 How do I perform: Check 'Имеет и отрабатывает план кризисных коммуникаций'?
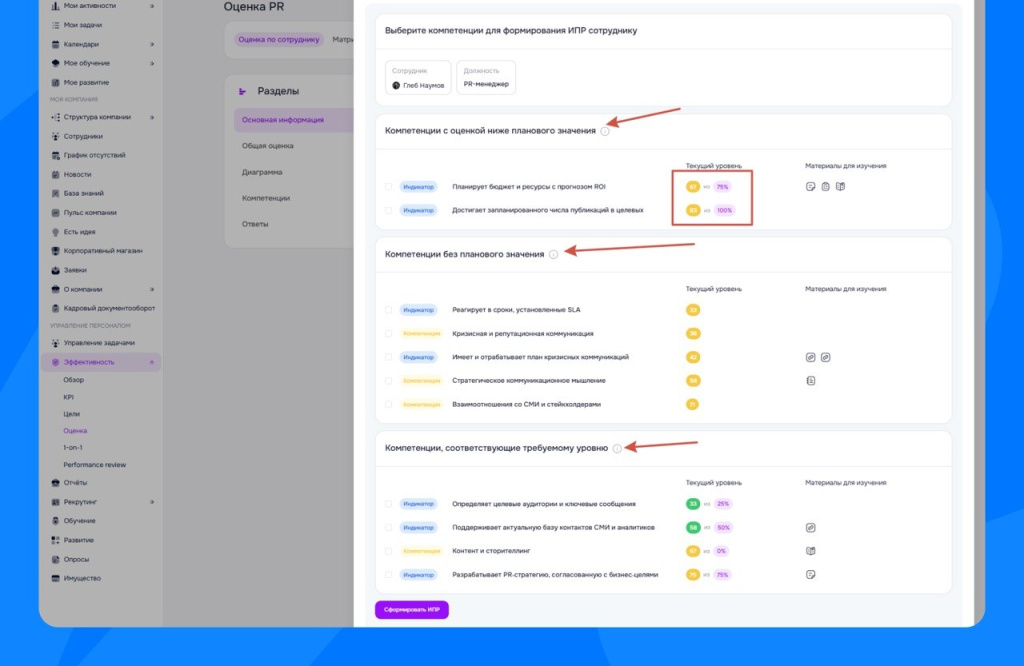pyautogui.click(x=389, y=357)
